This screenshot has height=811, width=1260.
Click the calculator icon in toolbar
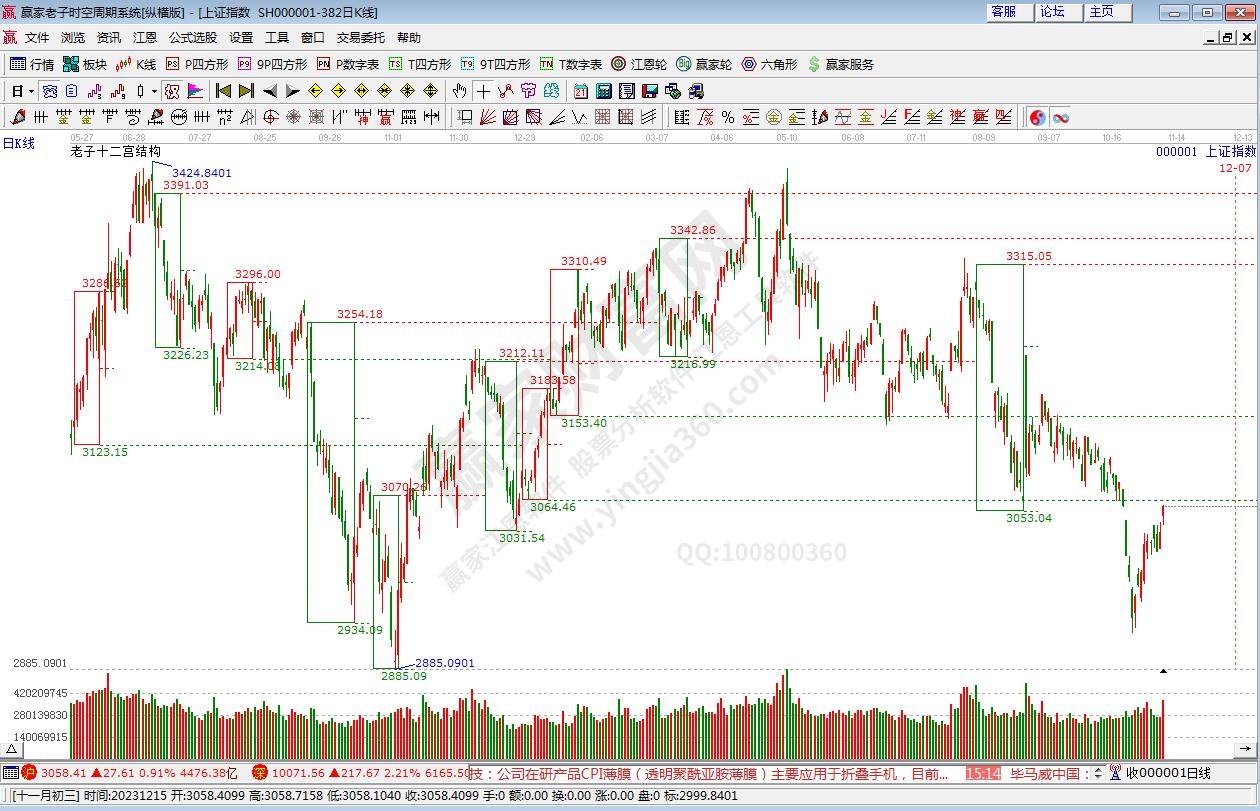point(604,91)
